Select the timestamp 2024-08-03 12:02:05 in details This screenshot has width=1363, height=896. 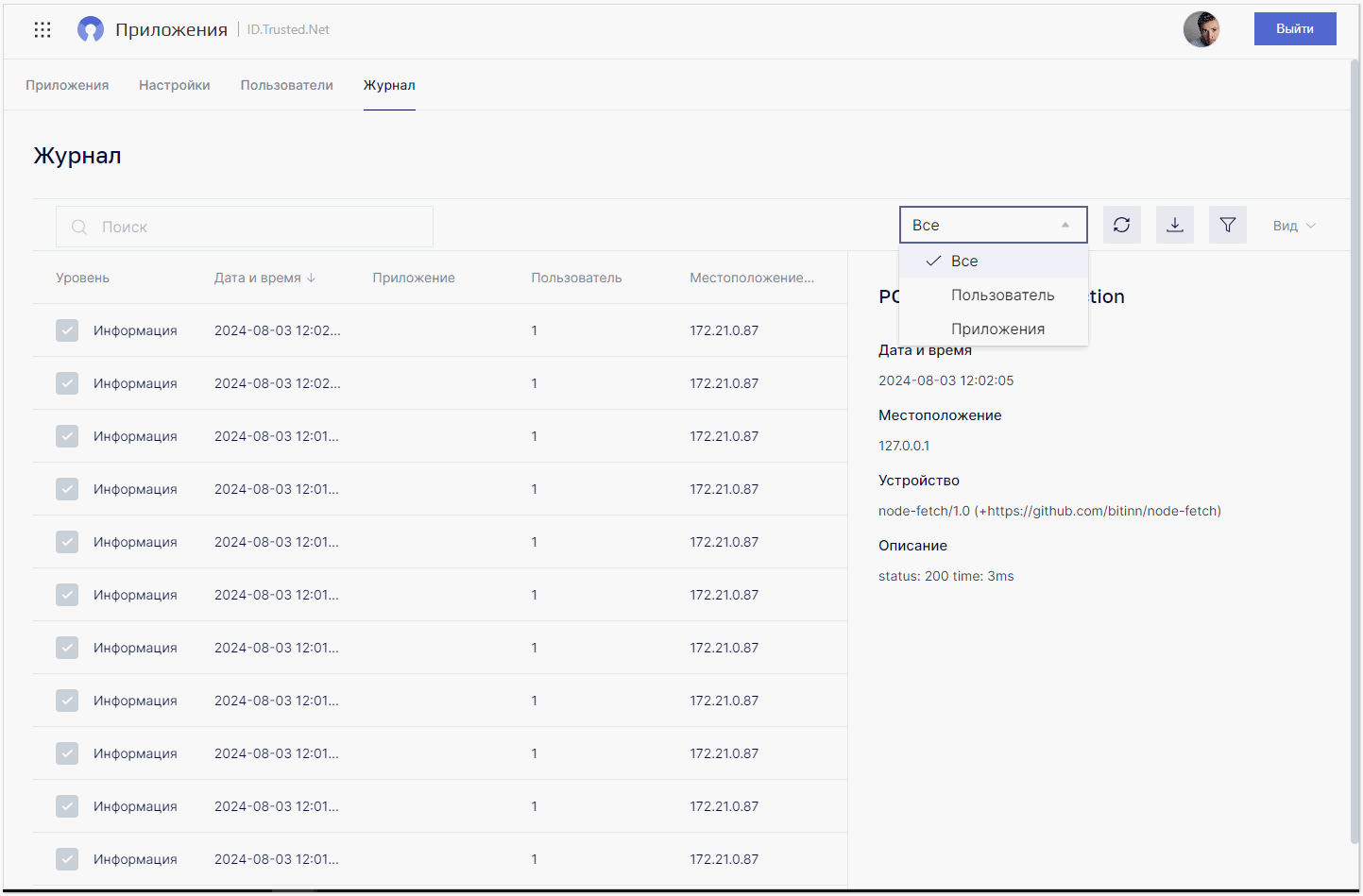[x=946, y=380]
